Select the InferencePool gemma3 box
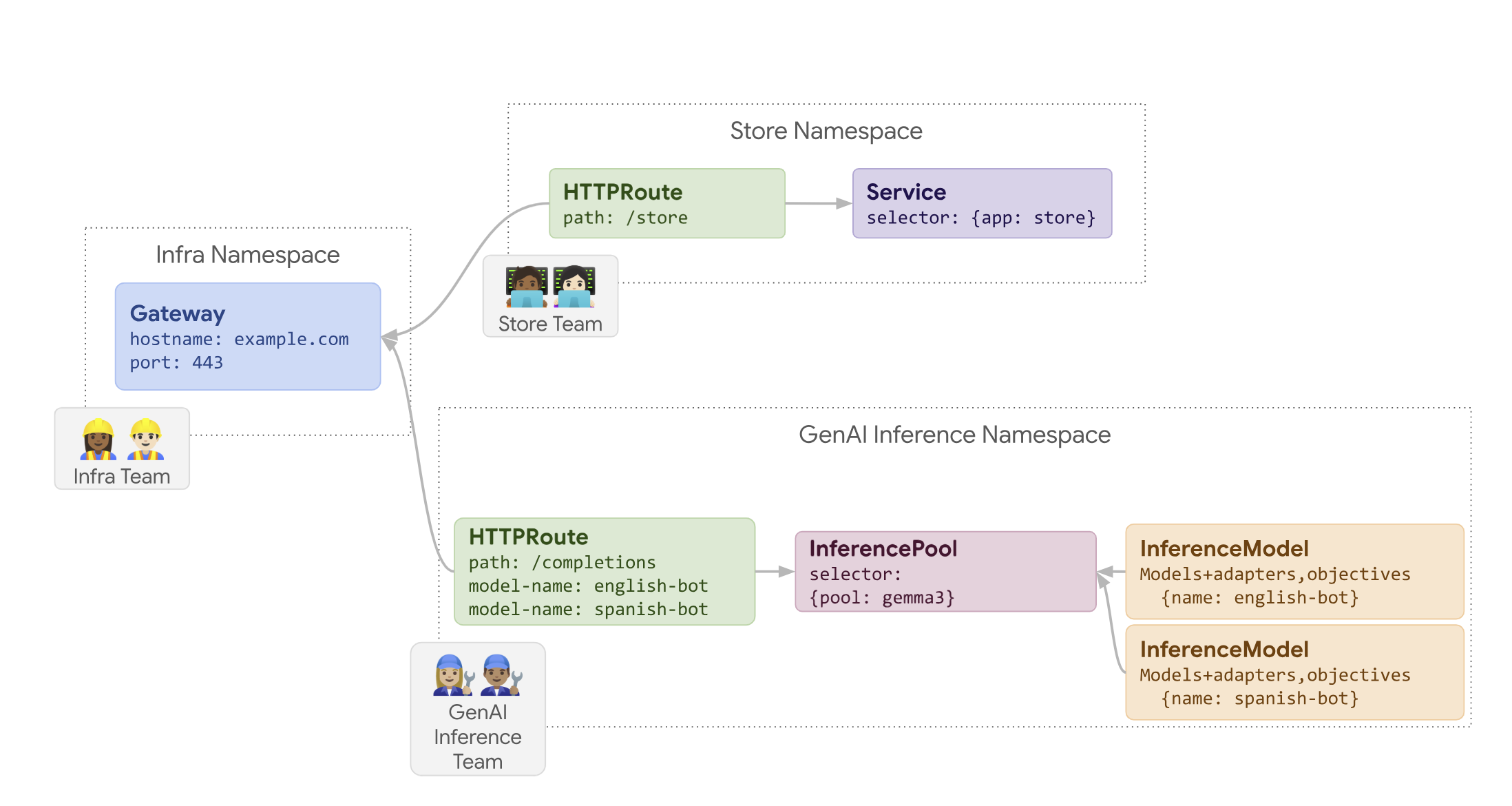The image size is (1512, 806). pyautogui.click(x=945, y=571)
